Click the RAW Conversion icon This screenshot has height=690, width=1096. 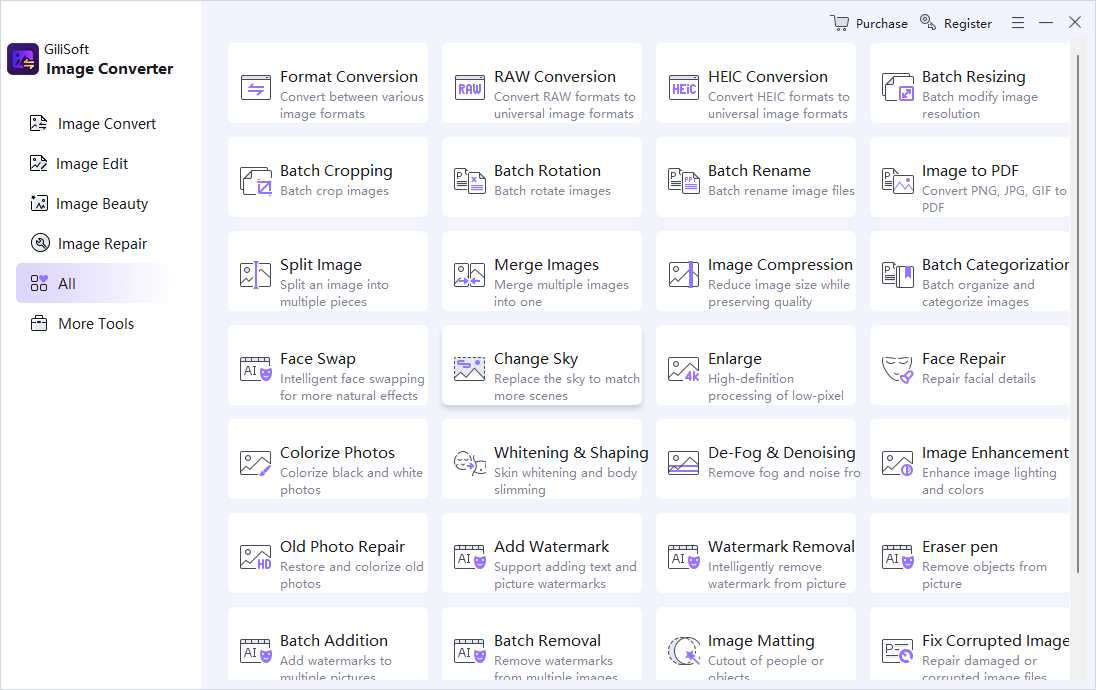coord(470,88)
